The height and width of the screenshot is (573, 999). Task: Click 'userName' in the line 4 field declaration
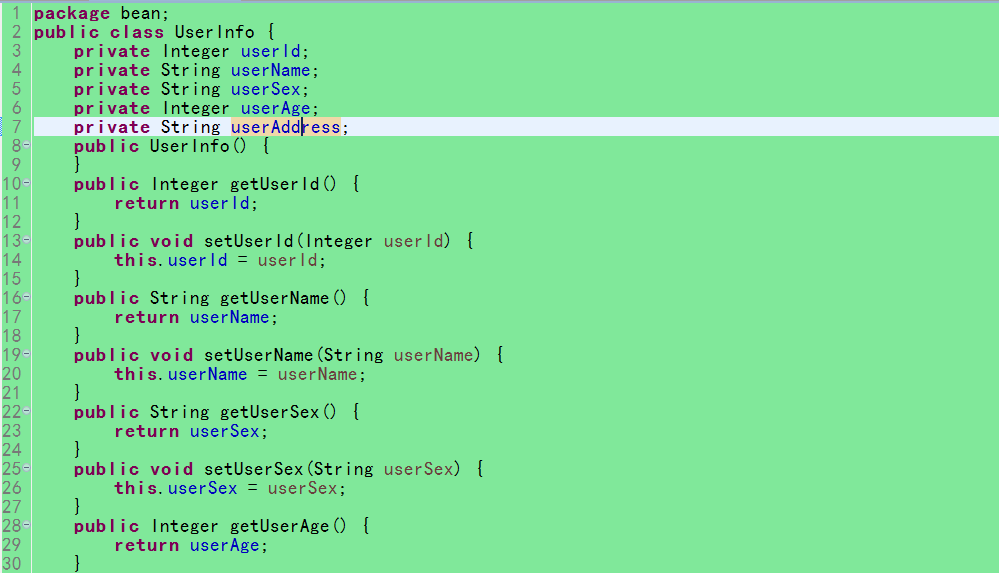[x=270, y=70]
